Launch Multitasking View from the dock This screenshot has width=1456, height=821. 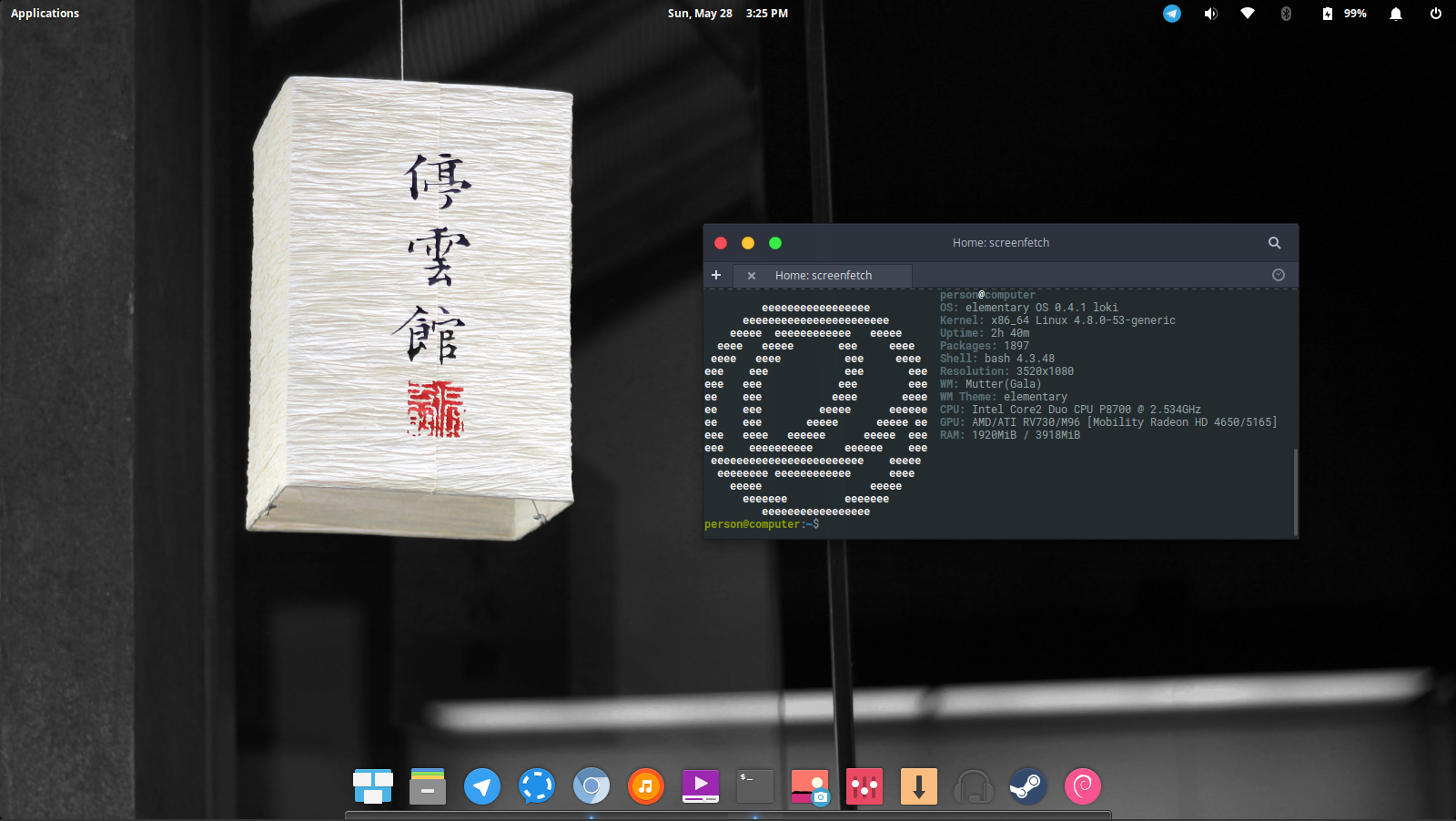tap(373, 786)
